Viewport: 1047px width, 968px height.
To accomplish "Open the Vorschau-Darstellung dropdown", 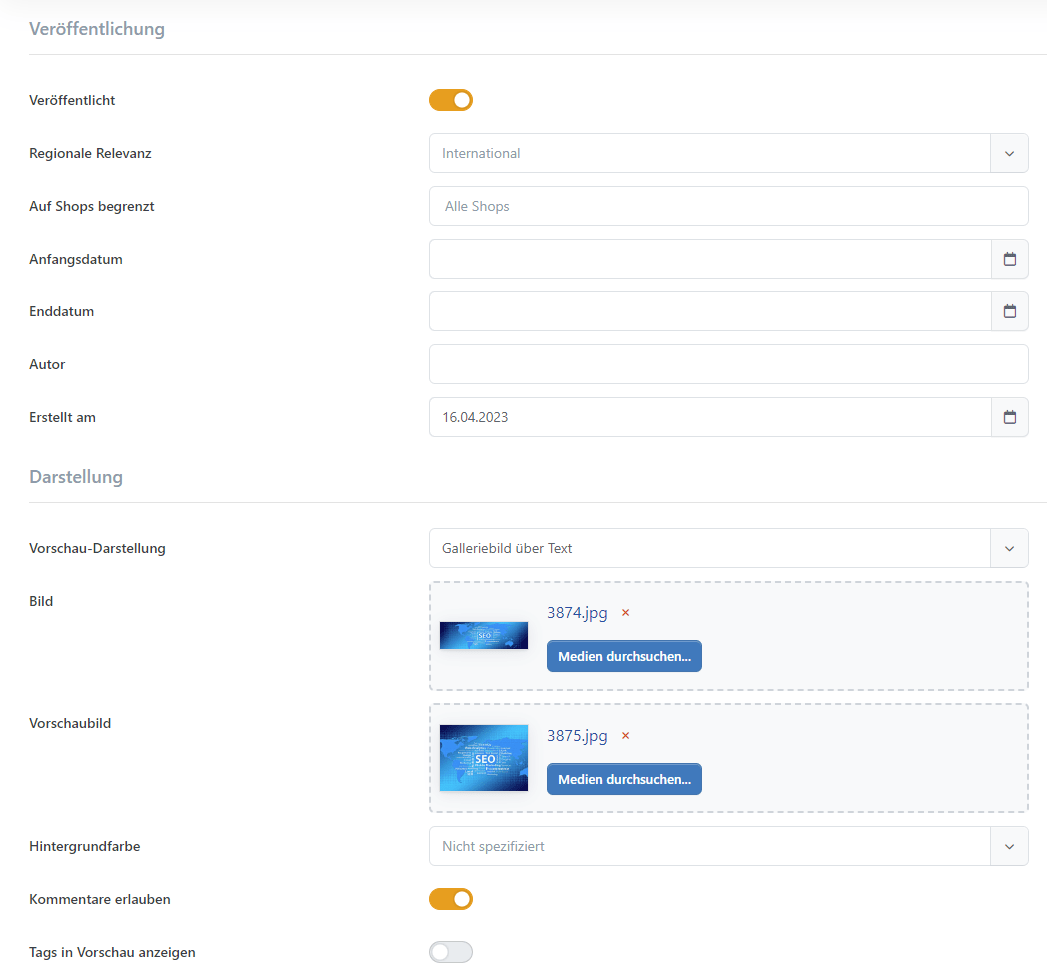I will coord(1009,548).
